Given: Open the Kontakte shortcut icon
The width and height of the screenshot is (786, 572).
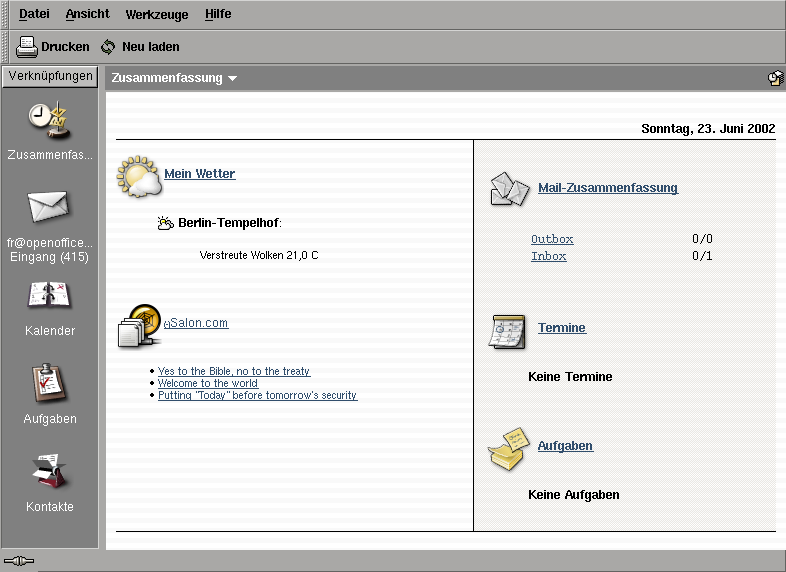Looking at the screenshot, I should point(49,471).
